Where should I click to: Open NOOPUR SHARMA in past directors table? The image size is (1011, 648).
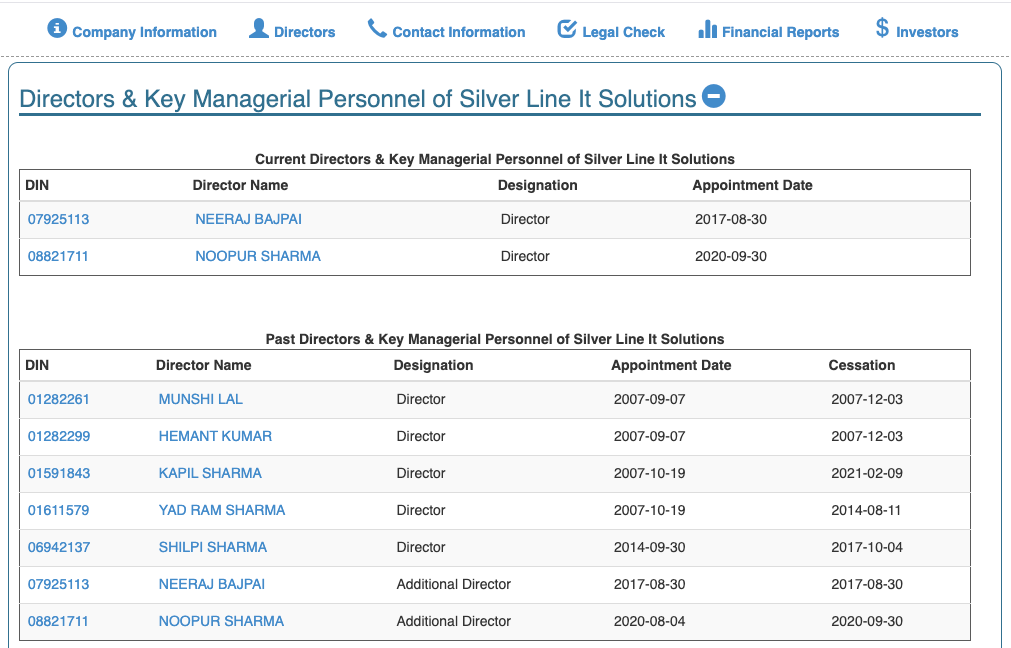click(221, 621)
